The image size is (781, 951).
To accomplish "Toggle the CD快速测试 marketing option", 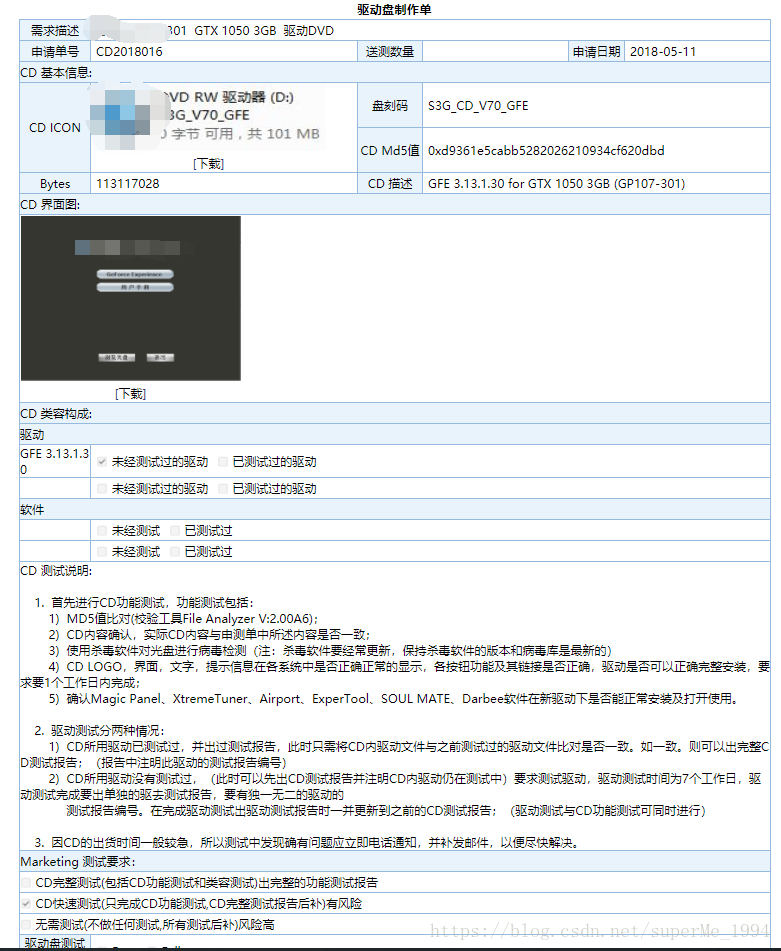I will pos(26,904).
